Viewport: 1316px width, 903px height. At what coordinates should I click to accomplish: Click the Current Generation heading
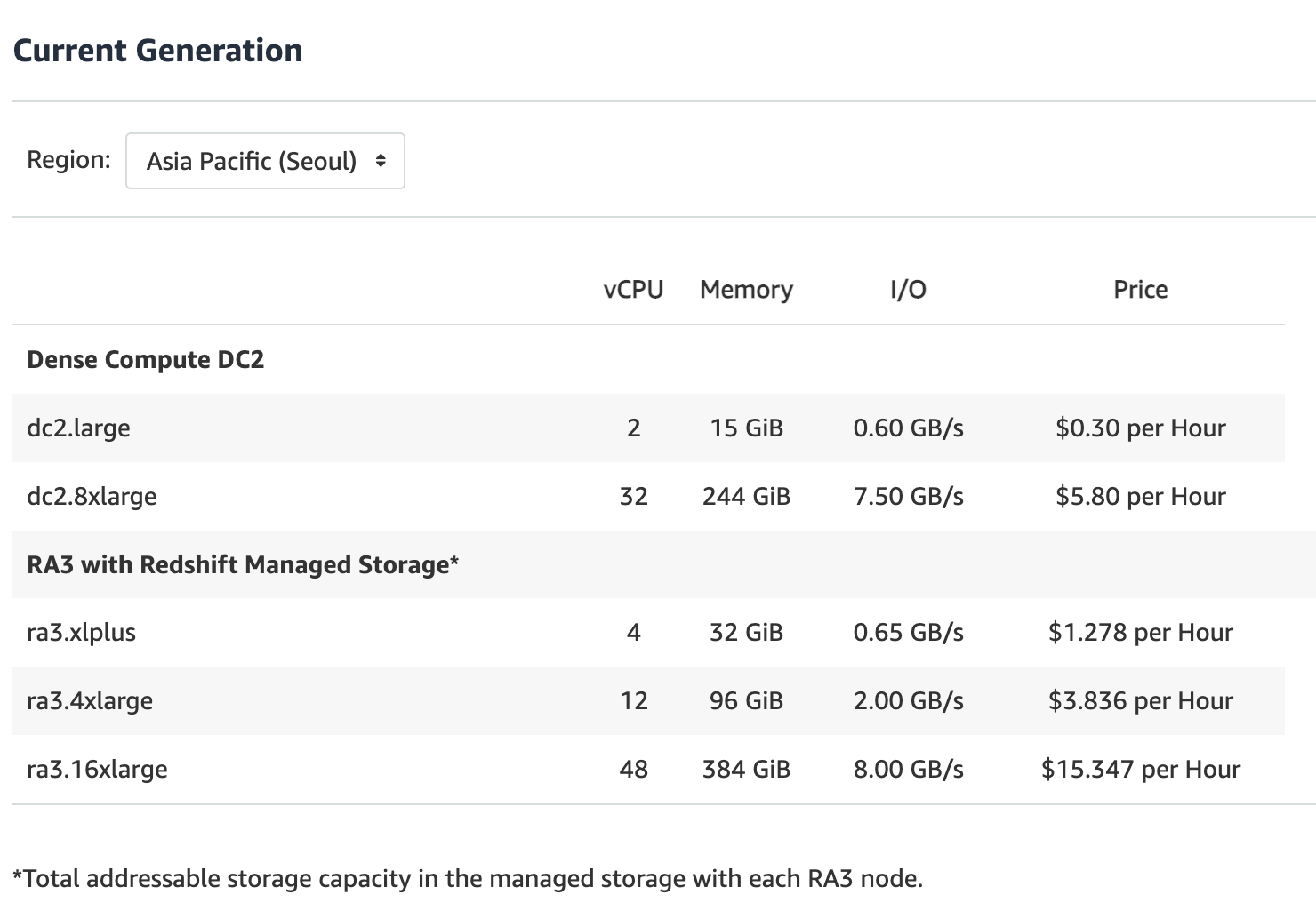click(x=158, y=51)
